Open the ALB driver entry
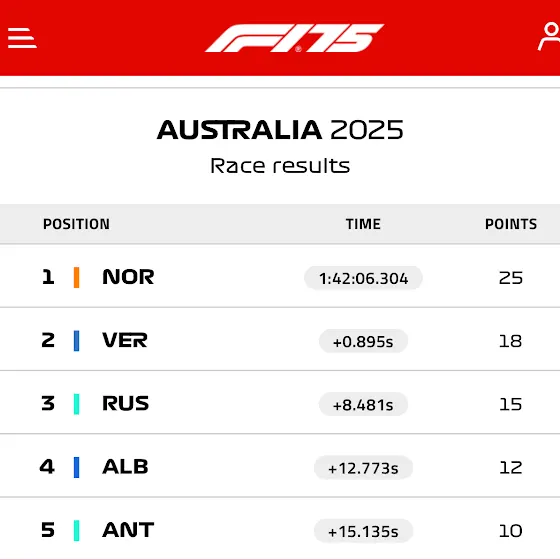The height and width of the screenshot is (560, 560). coord(280,466)
